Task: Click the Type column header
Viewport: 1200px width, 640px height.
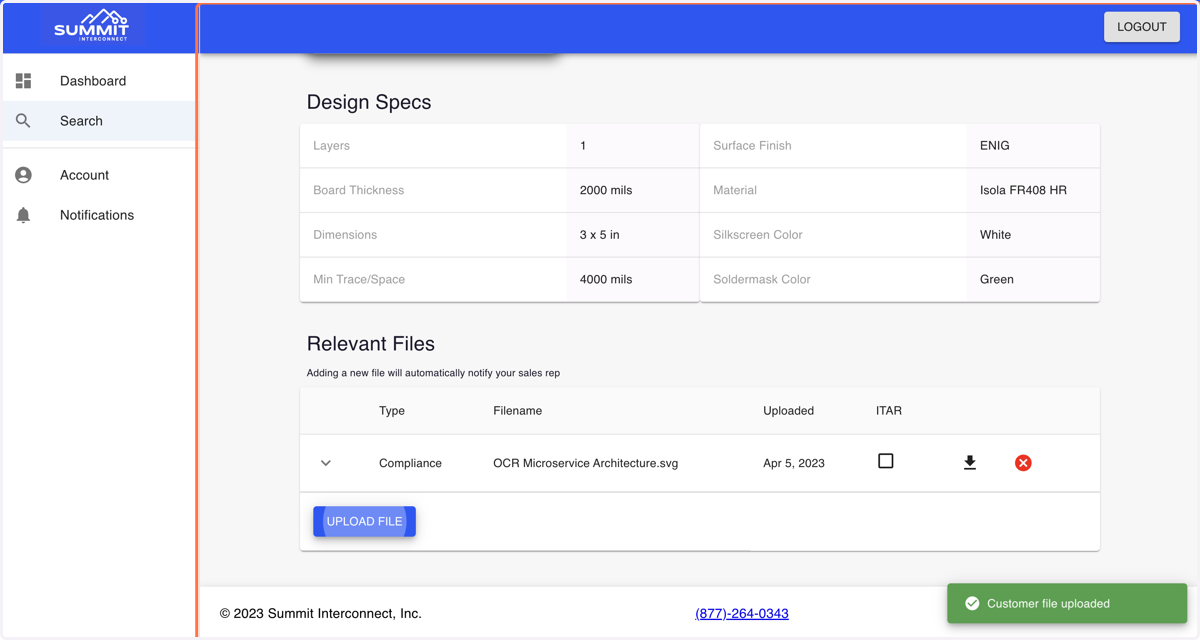Action: coord(392,411)
